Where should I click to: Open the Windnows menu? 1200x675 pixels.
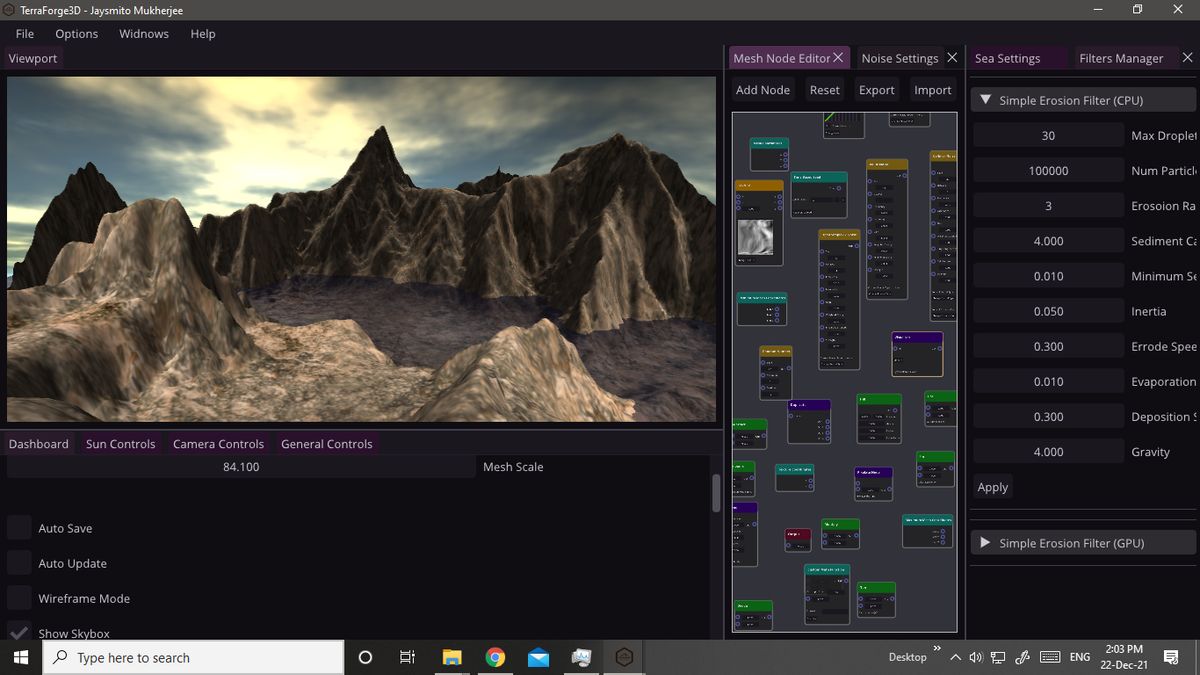click(x=143, y=33)
